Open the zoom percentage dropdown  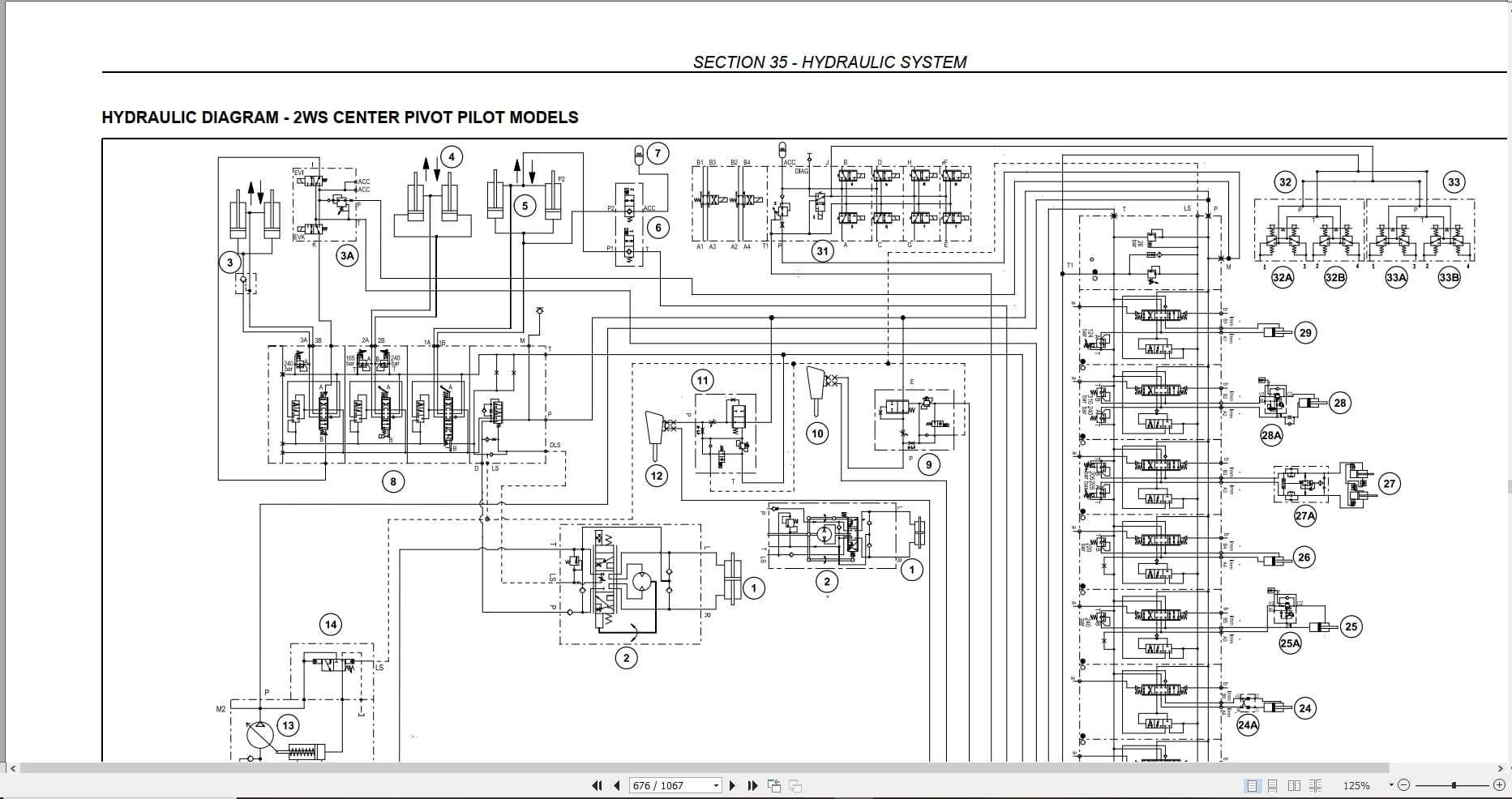tap(1391, 785)
